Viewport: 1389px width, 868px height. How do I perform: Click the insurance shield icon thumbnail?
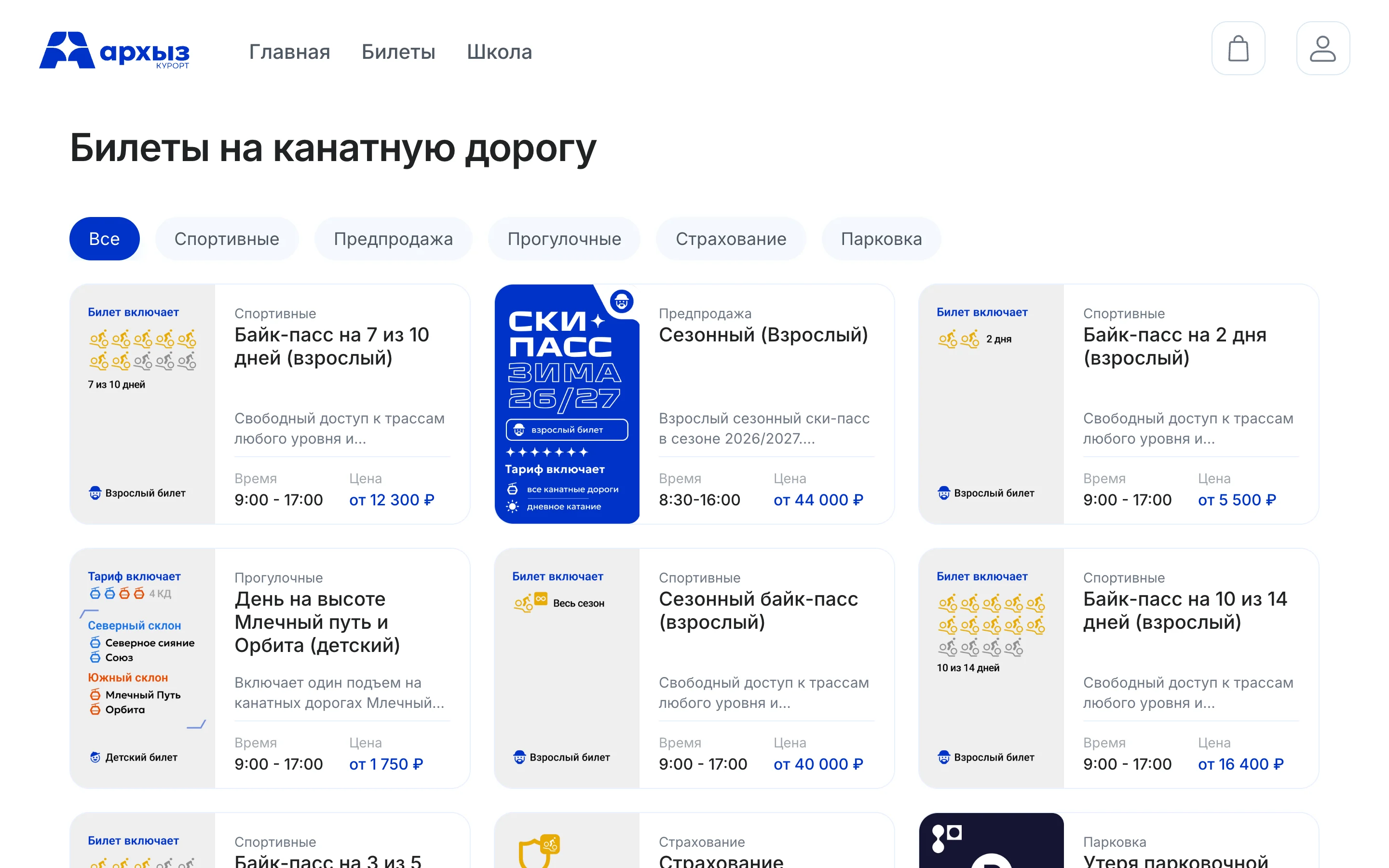[538, 851]
